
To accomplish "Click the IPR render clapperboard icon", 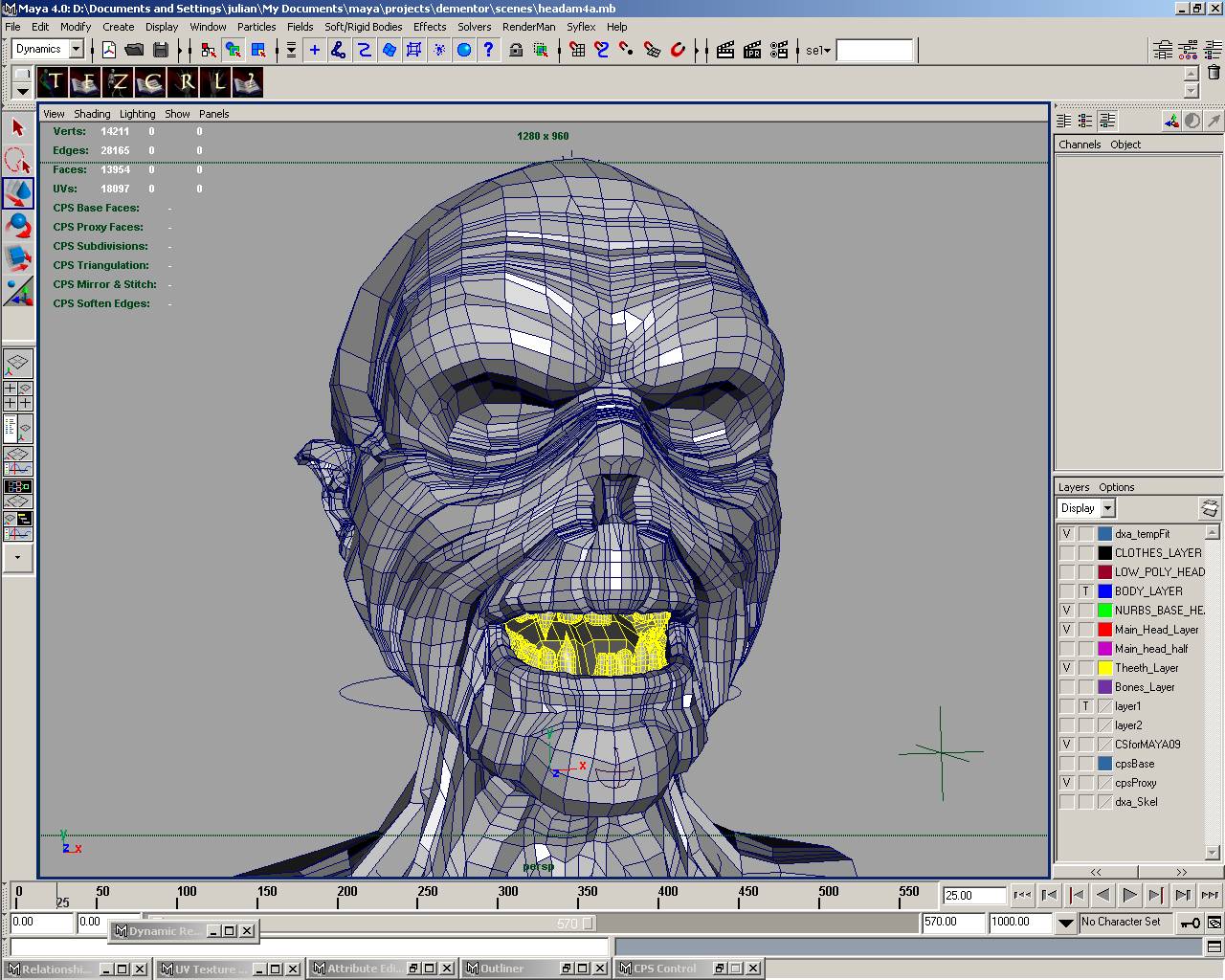I will click(x=752, y=50).
